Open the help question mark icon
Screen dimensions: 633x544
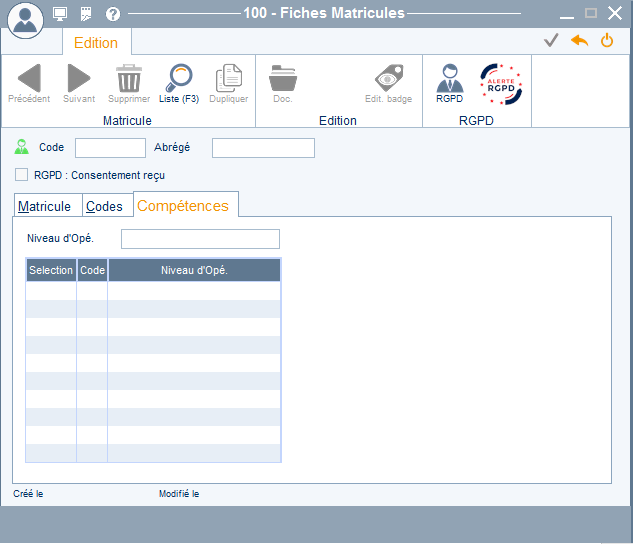pos(113,14)
